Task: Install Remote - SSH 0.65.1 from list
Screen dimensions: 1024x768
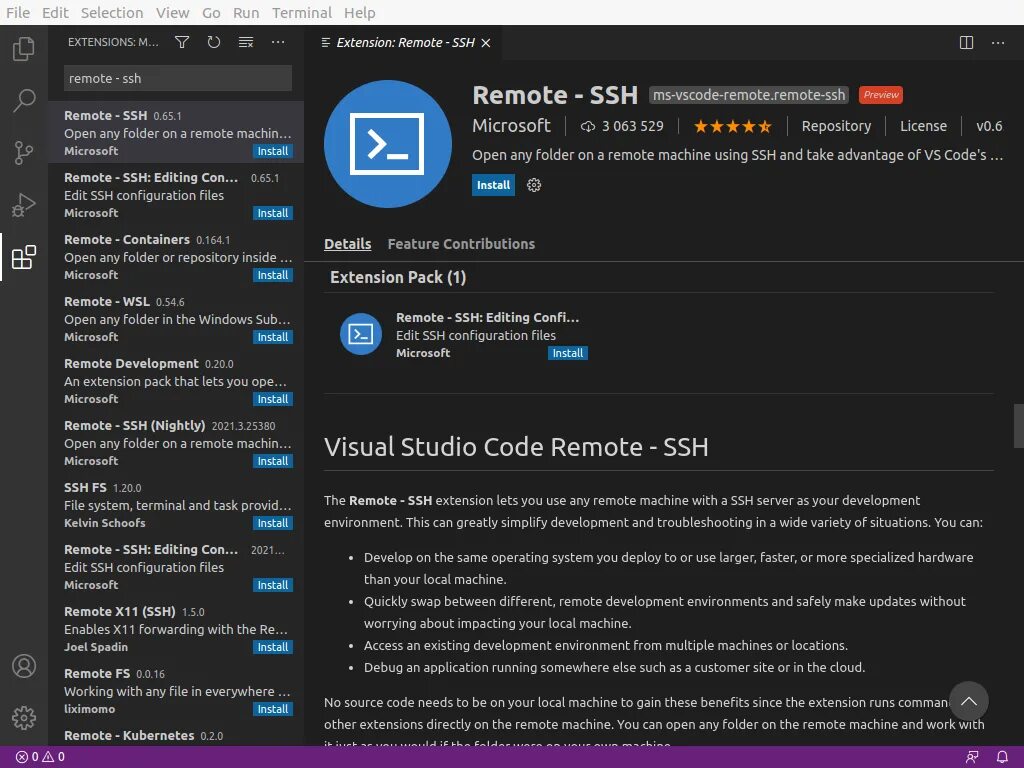Action: (x=273, y=151)
